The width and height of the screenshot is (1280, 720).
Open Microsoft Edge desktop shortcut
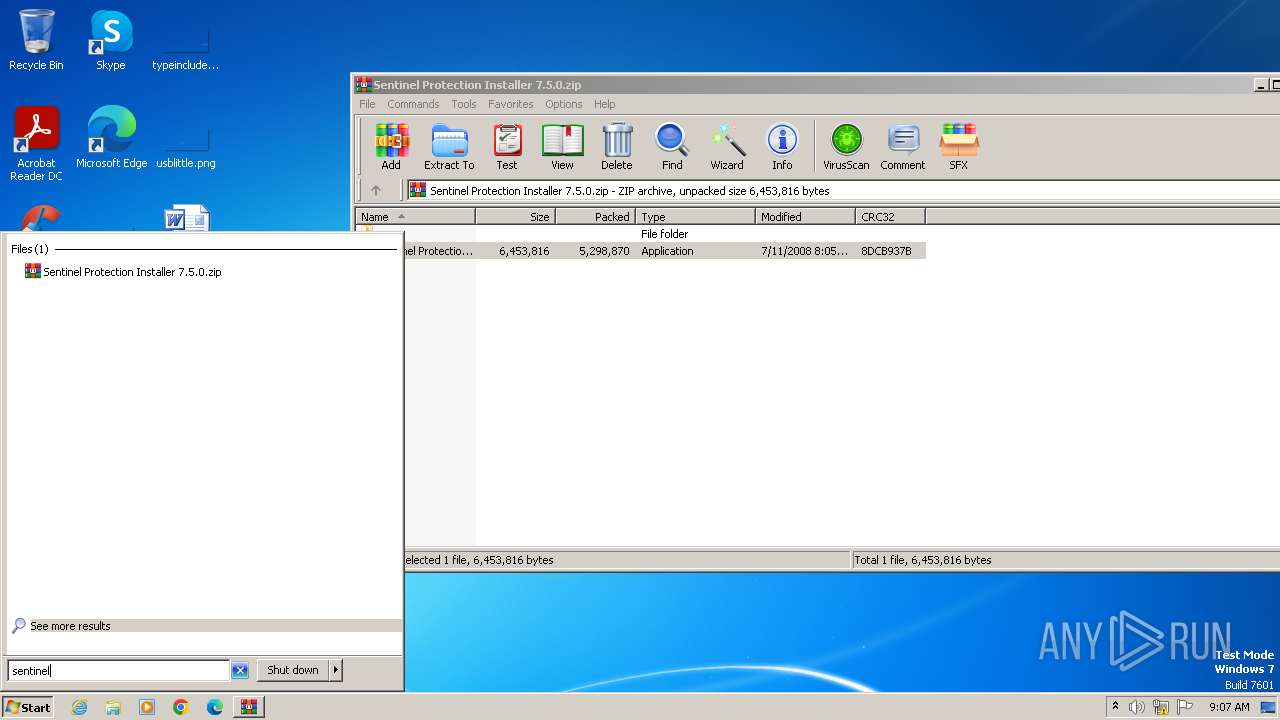(x=111, y=139)
